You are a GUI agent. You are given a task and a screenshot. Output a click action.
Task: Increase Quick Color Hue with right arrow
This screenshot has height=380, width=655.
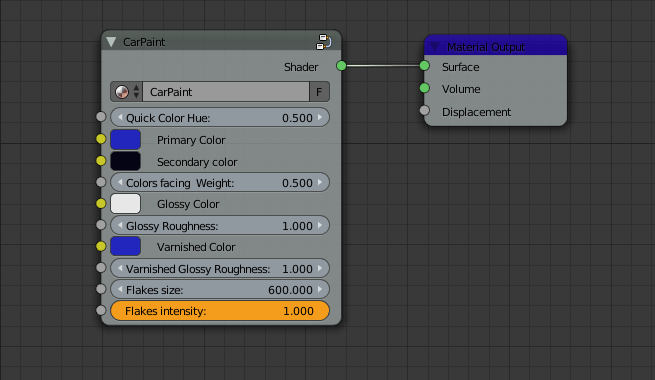[x=320, y=117]
